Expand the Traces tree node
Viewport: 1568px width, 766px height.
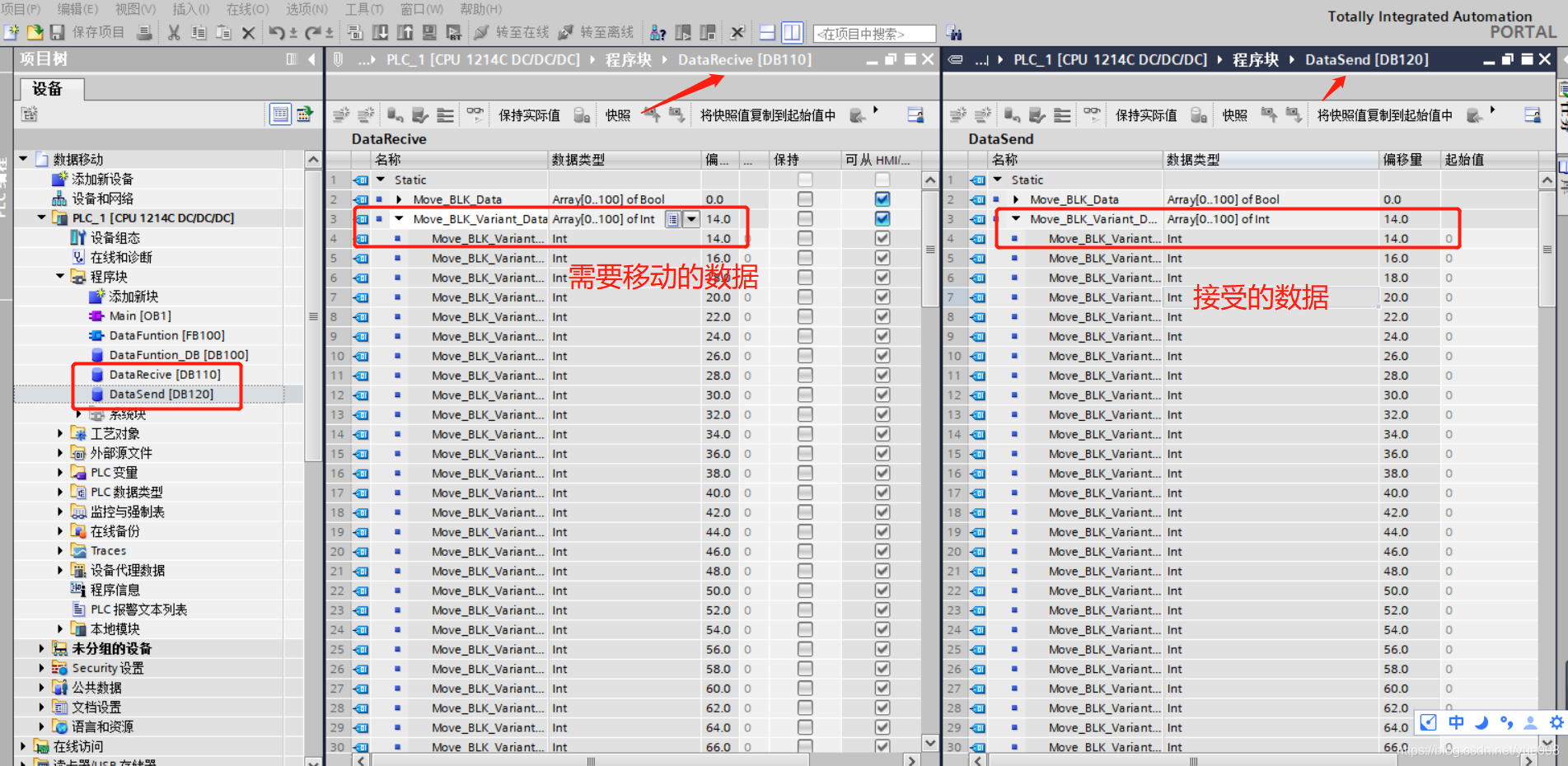tap(60, 551)
